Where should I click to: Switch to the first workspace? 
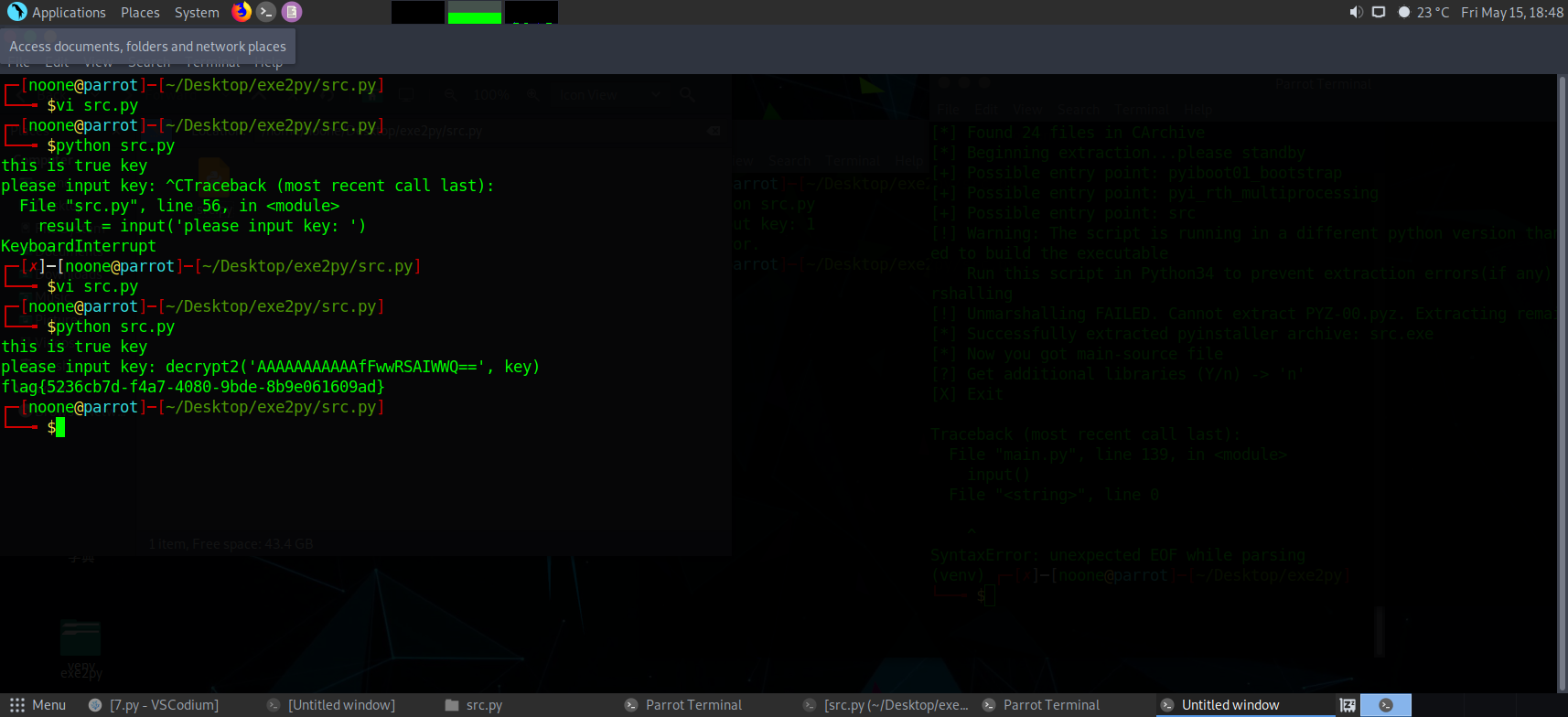coord(418,12)
